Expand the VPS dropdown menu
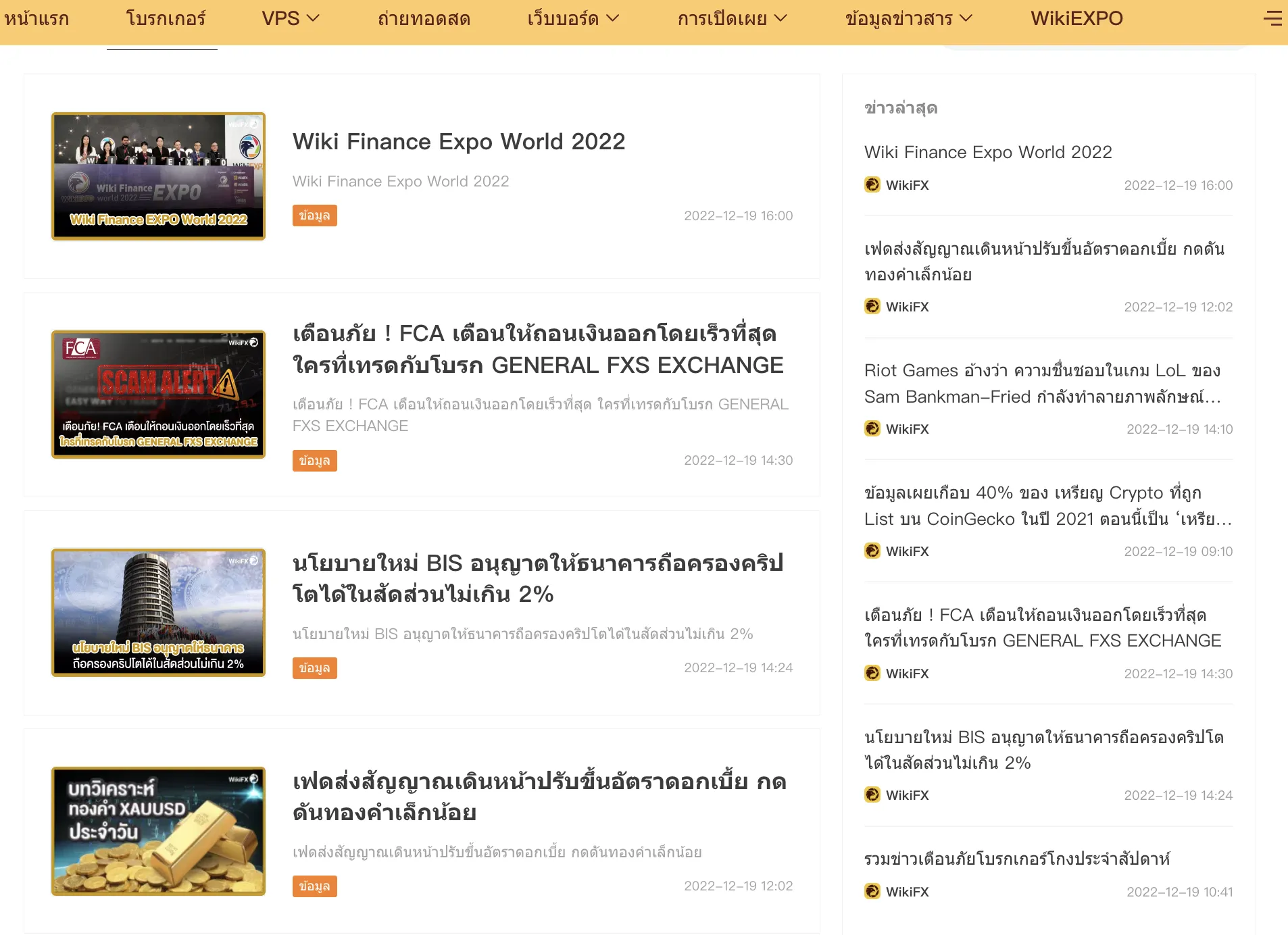This screenshot has height=935, width=1288. point(291,18)
